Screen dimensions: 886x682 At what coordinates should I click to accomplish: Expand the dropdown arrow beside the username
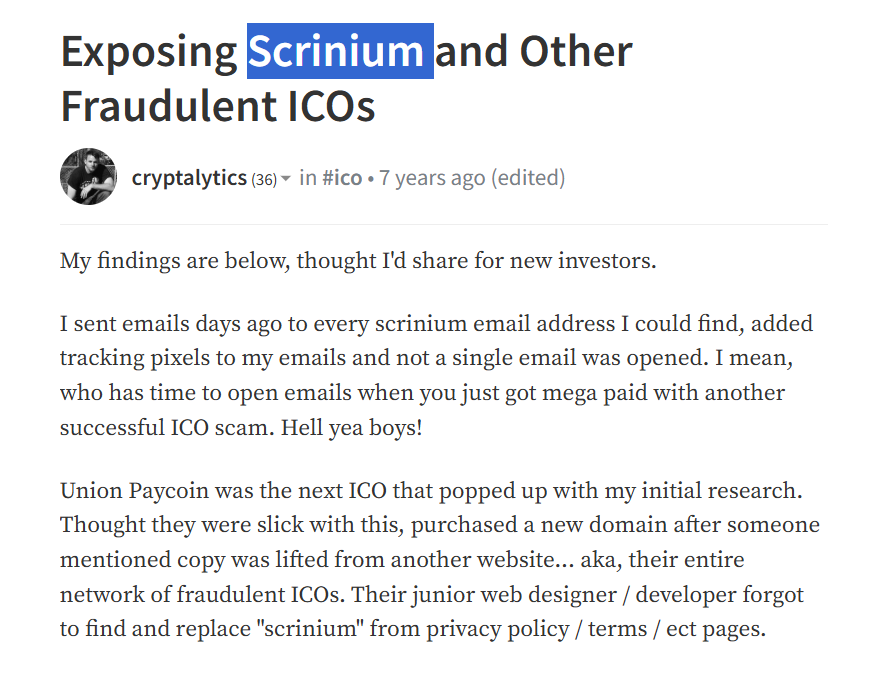[x=286, y=179]
